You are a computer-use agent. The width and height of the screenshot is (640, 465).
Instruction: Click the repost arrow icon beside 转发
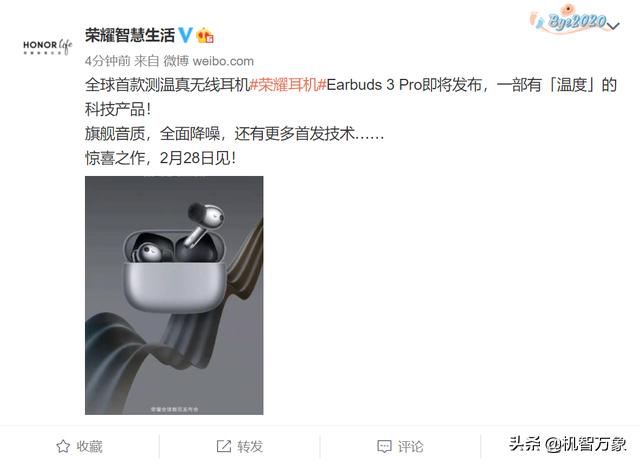point(224,446)
